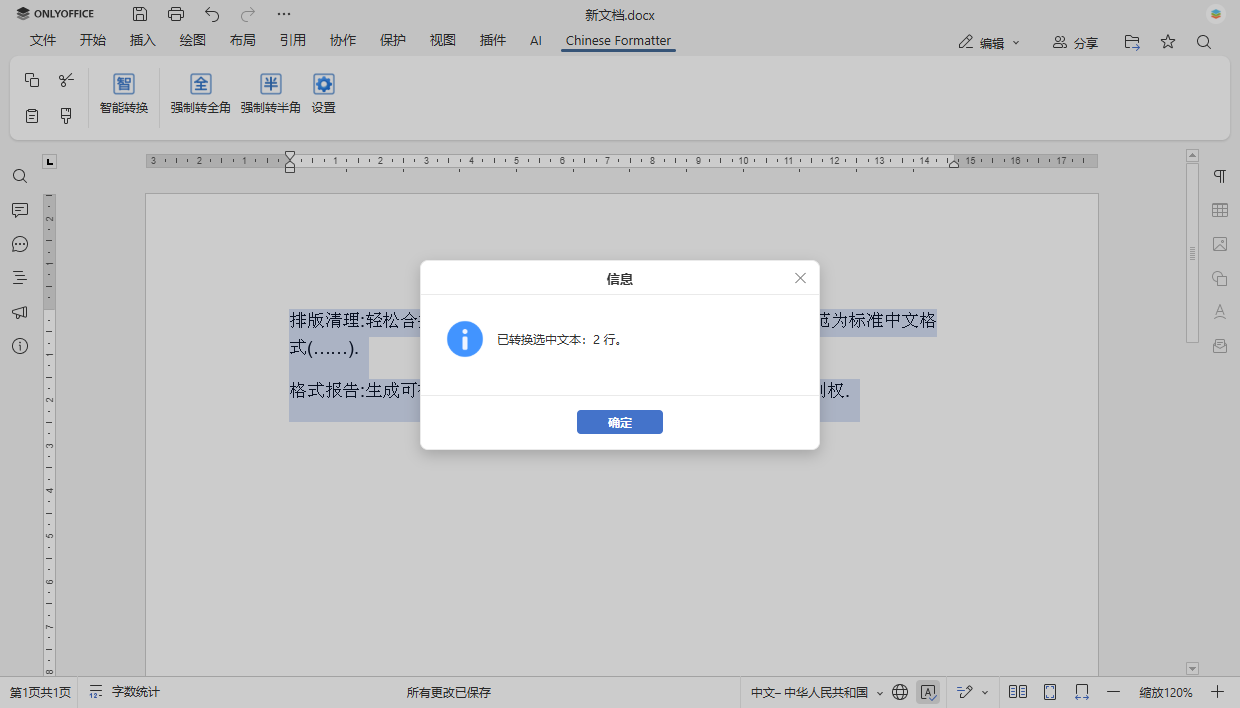Image resolution: width=1240 pixels, height=708 pixels.
Task: Switch to the 引用 tab
Action: 293,41
